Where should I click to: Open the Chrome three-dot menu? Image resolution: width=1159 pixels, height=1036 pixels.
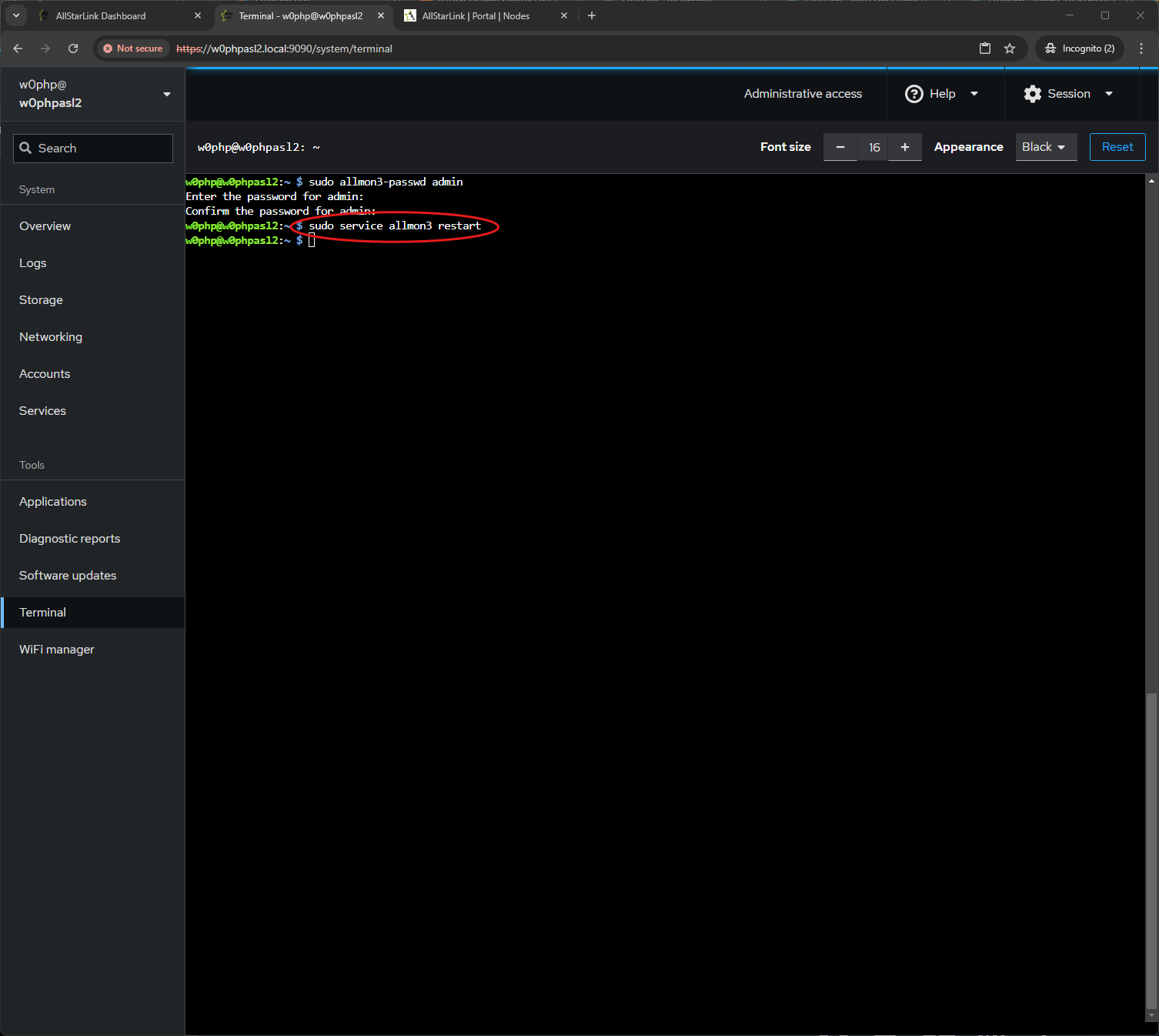coord(1141,48)
